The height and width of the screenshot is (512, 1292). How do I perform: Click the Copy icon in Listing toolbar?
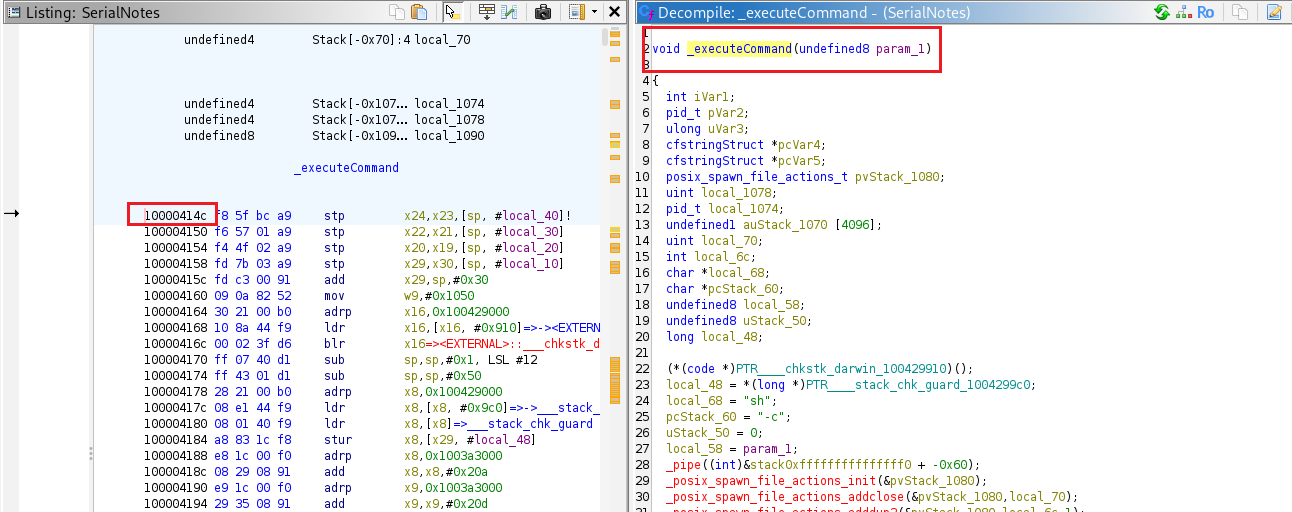(x=399, y=12)
